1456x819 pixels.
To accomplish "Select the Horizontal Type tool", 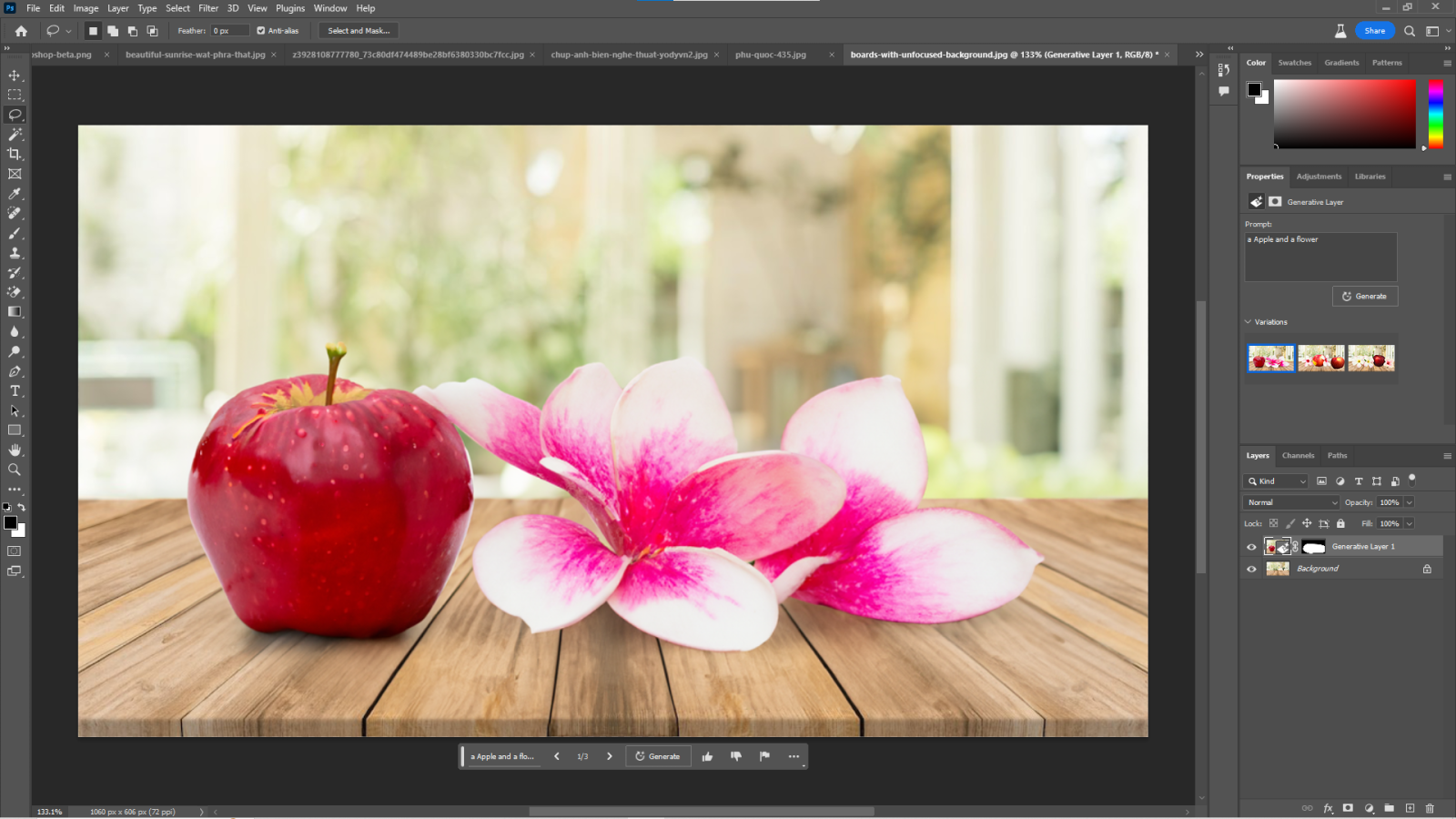I will click(x=15, y=391).
